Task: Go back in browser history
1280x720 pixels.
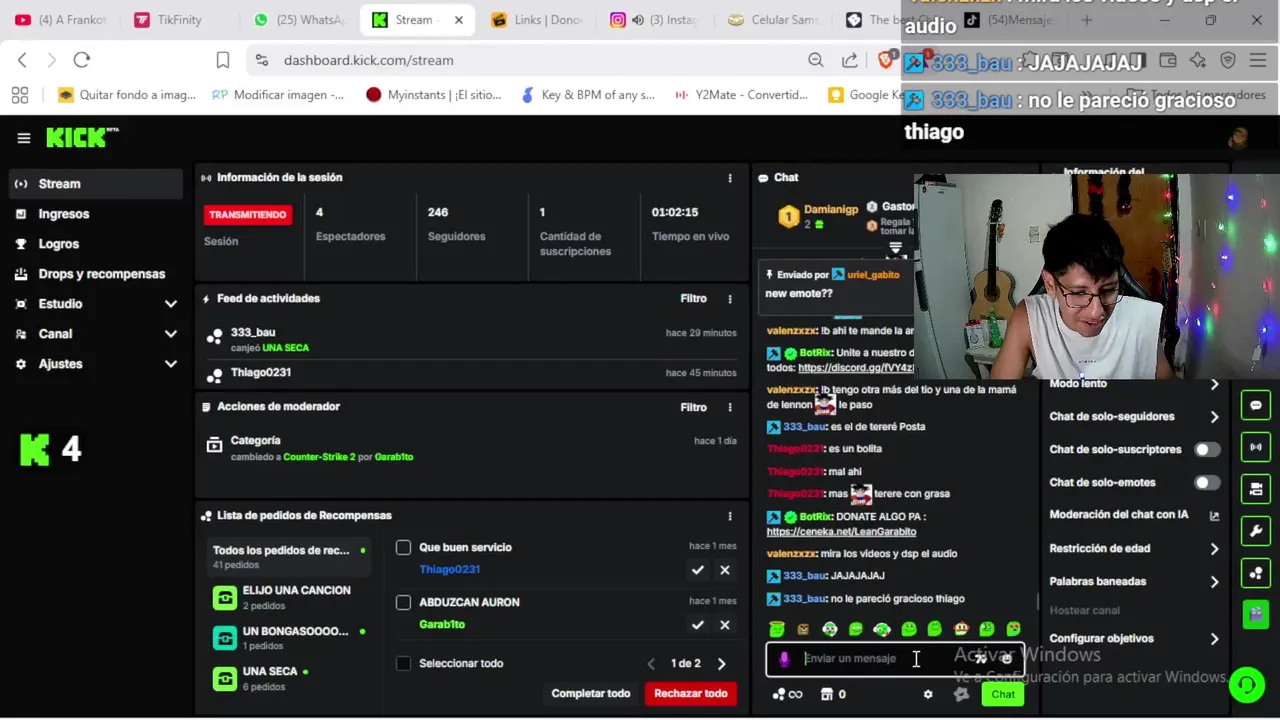Action: (22, 60)
